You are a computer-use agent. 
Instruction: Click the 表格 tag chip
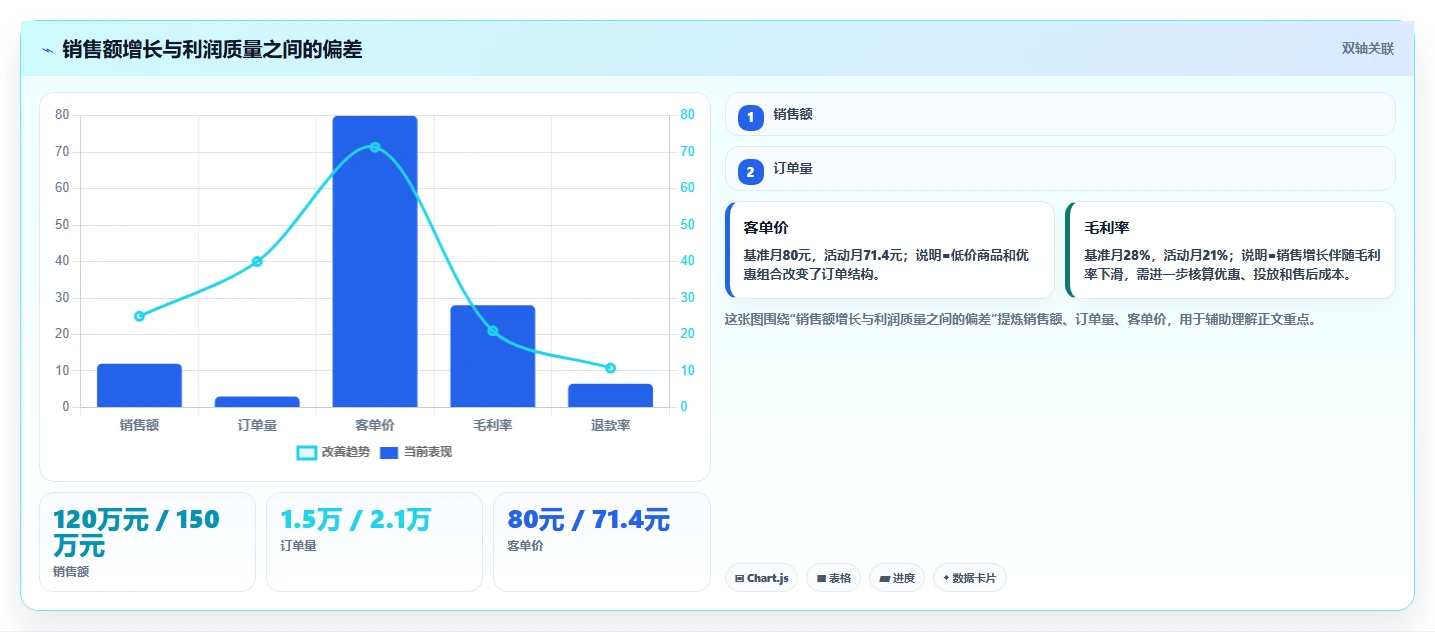click(x=833, y=578)
